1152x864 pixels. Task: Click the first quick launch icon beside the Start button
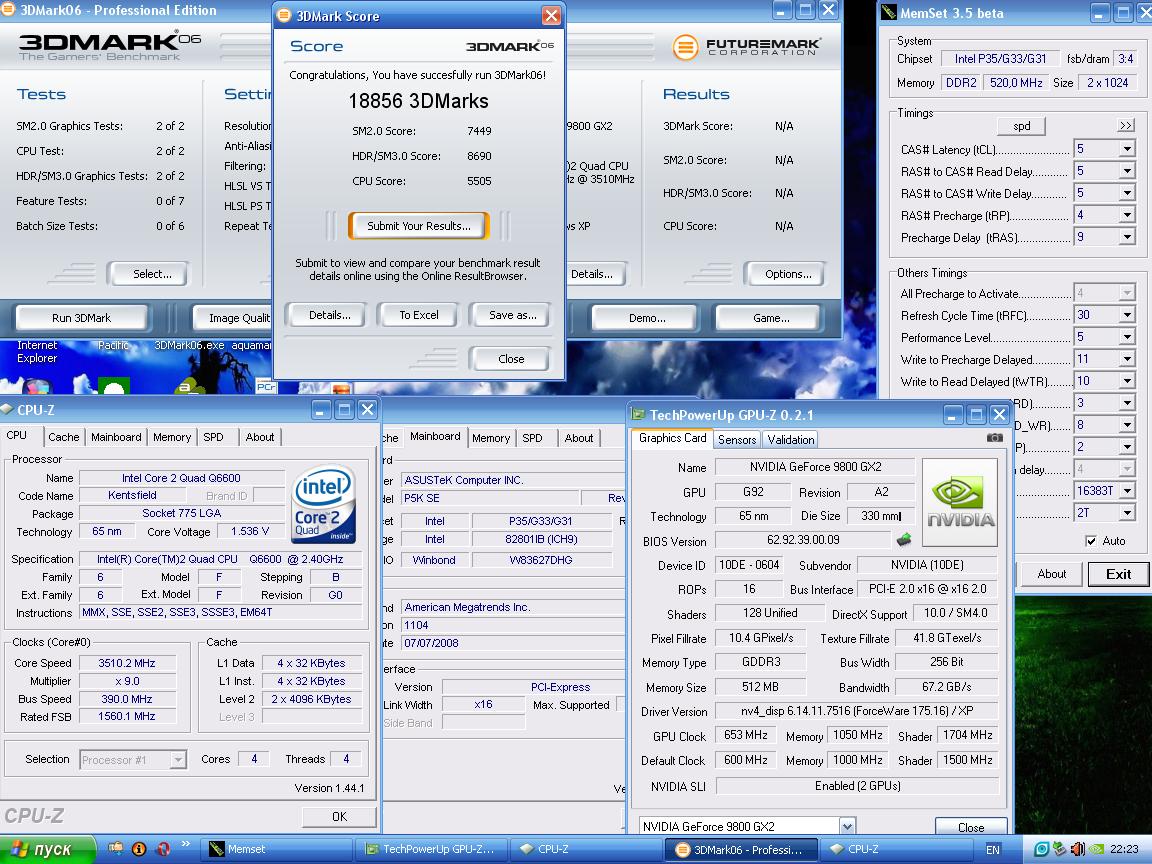coord(115,849)
